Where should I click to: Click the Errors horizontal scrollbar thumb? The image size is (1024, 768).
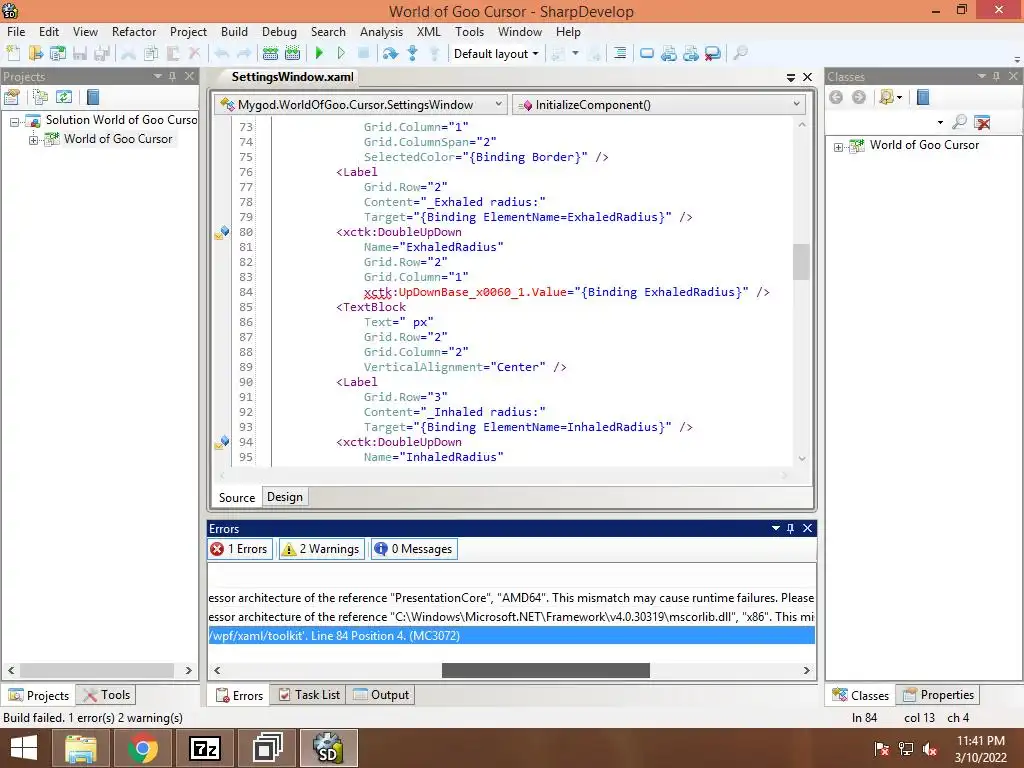545,670
